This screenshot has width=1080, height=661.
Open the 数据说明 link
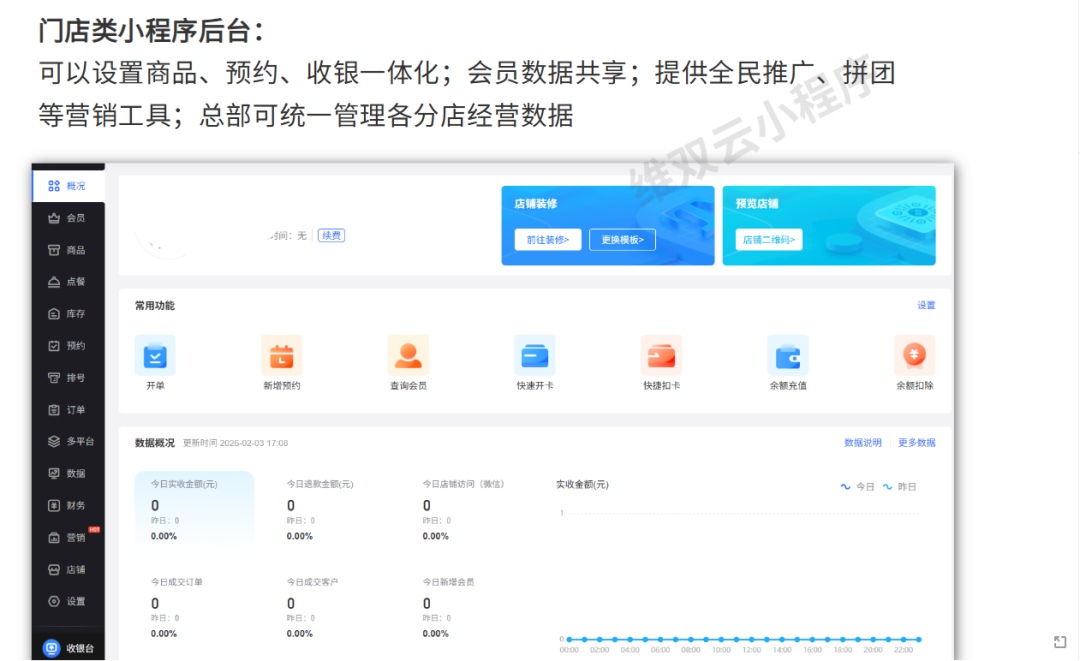point(863,443)
